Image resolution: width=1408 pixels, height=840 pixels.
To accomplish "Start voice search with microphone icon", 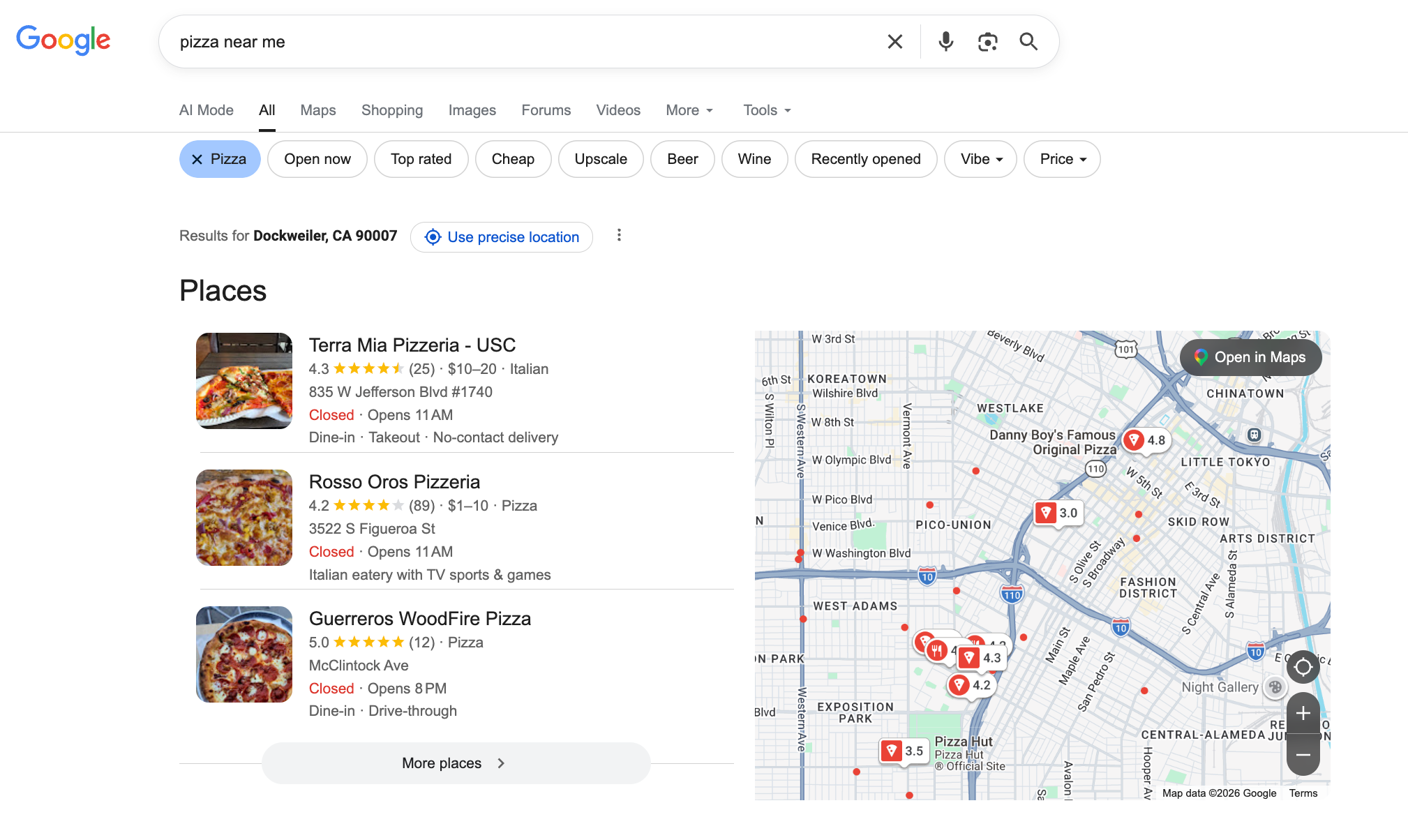I will [x=945, y=42].
